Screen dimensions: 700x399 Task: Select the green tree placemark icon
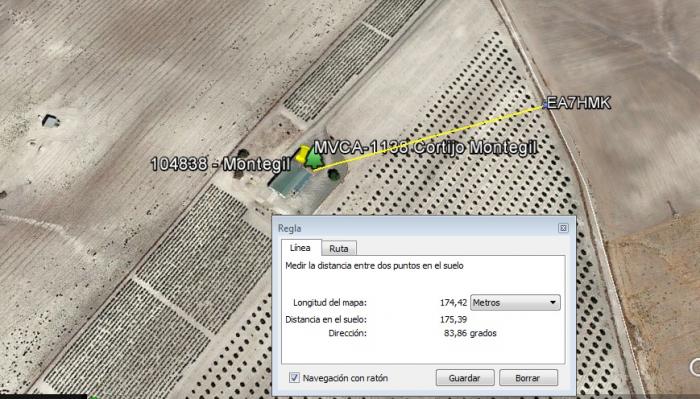(x=315, y=159)
